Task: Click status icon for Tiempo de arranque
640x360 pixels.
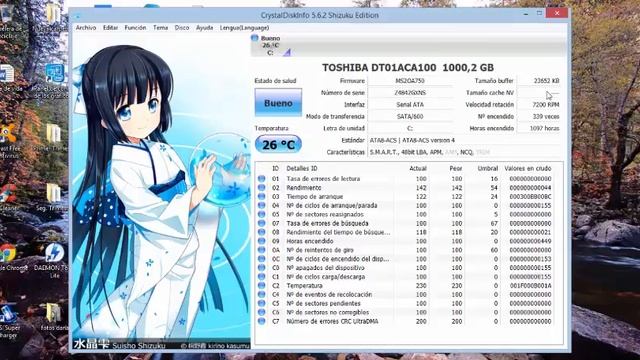Action: pyautogui.click(x=262, y=197)
